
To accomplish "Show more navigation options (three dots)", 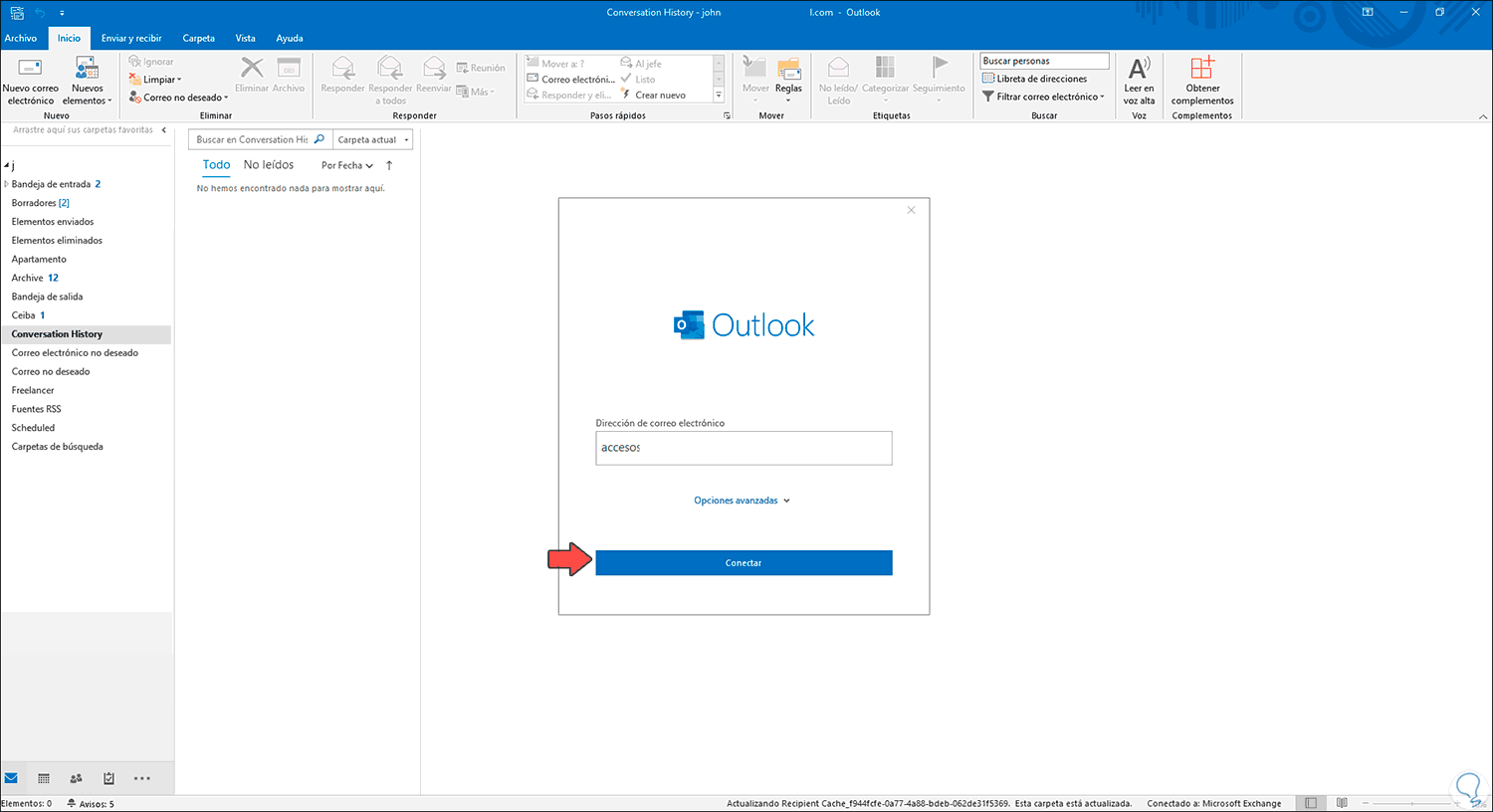I will click(x=142, y=778).
